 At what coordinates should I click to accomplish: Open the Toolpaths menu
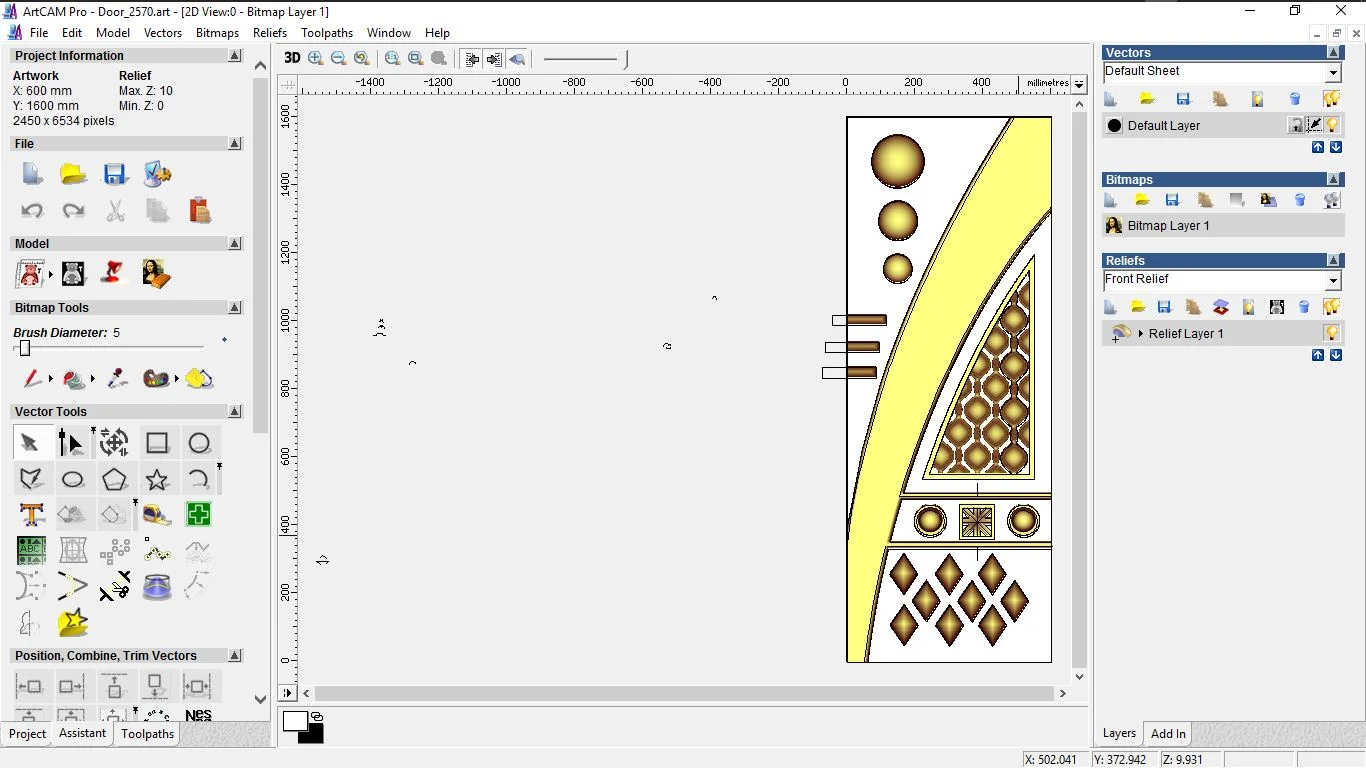(x=327, y=33)
